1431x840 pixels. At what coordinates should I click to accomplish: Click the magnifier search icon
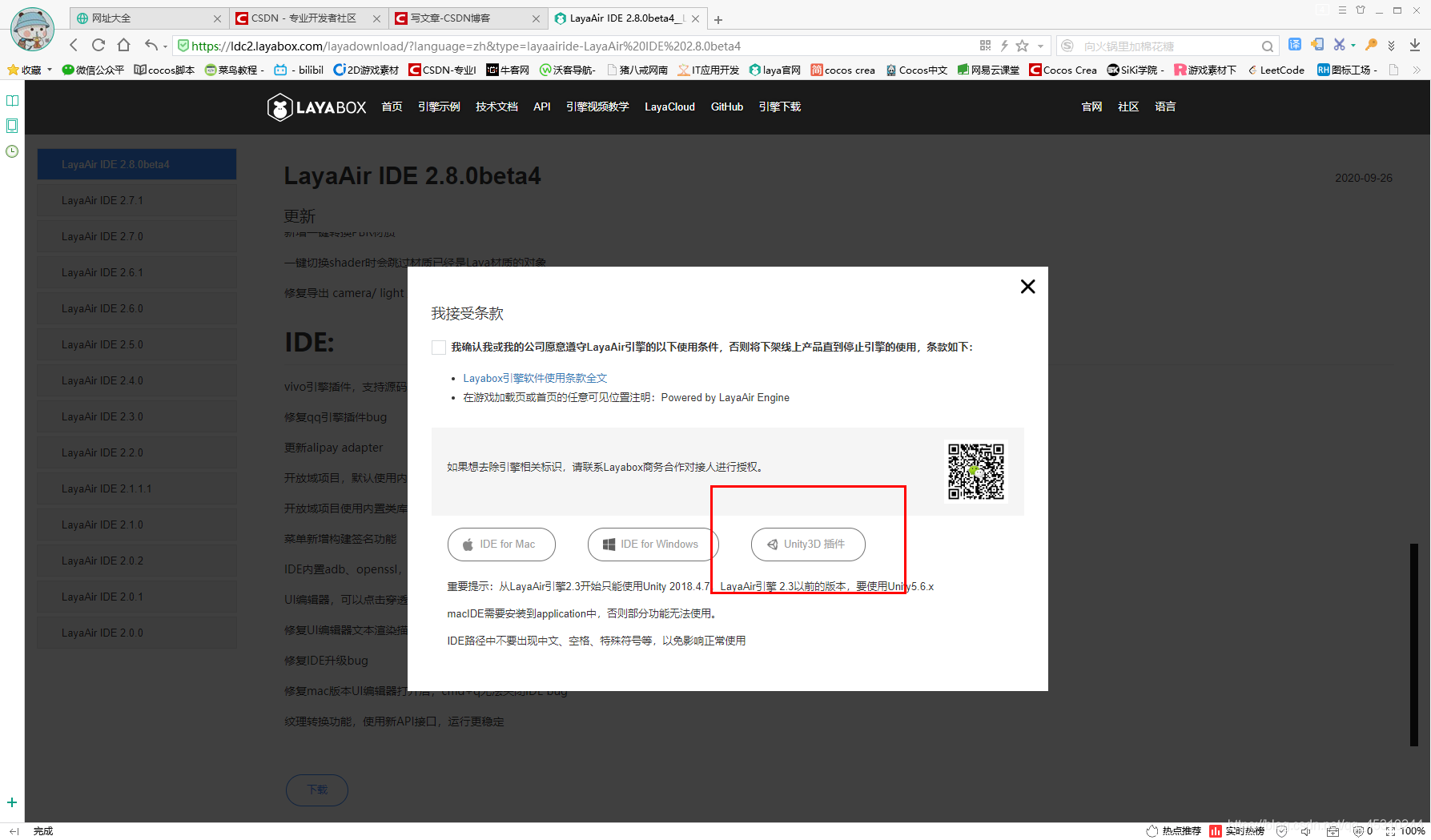(x=1267, y=46)
